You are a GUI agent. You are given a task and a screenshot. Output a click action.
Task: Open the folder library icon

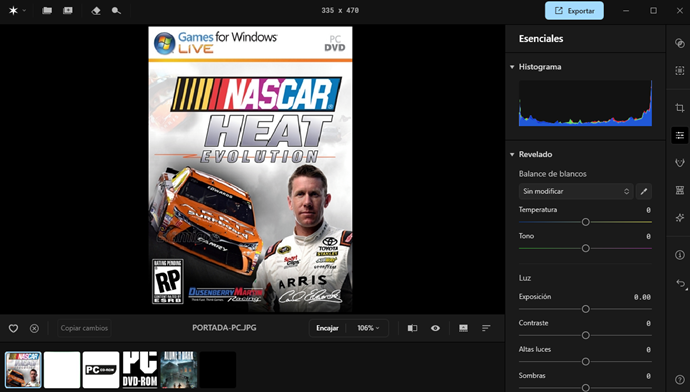point(47,11)
